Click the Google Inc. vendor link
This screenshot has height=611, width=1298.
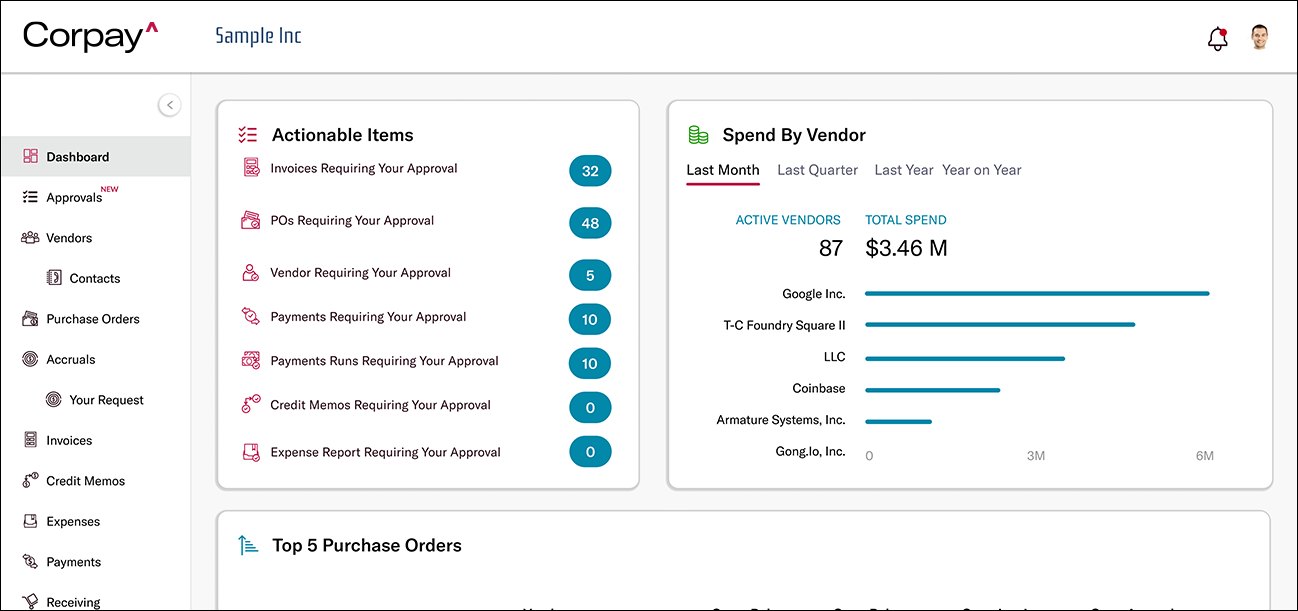click(812, 293)
